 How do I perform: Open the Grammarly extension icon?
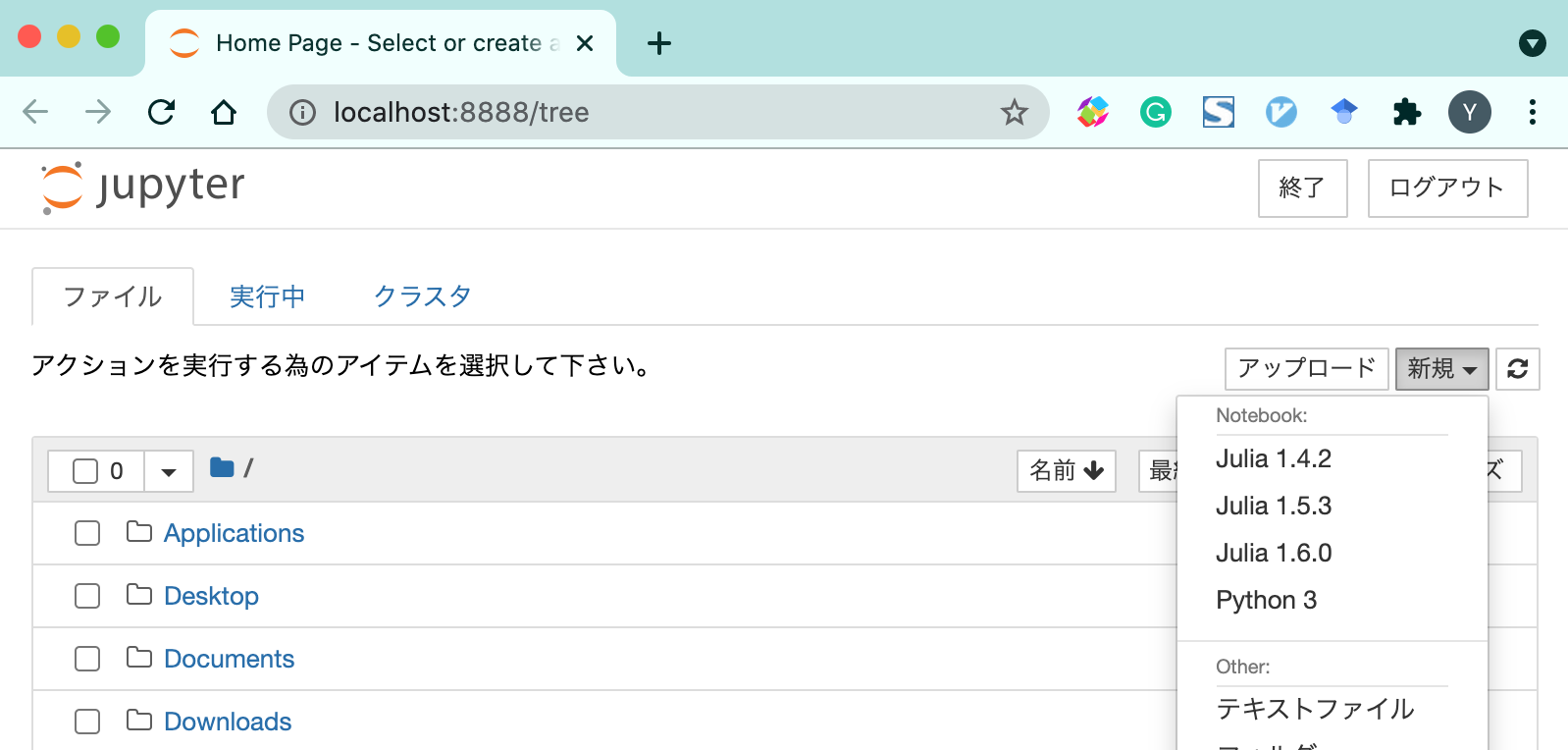click(x=1156, y=112)
